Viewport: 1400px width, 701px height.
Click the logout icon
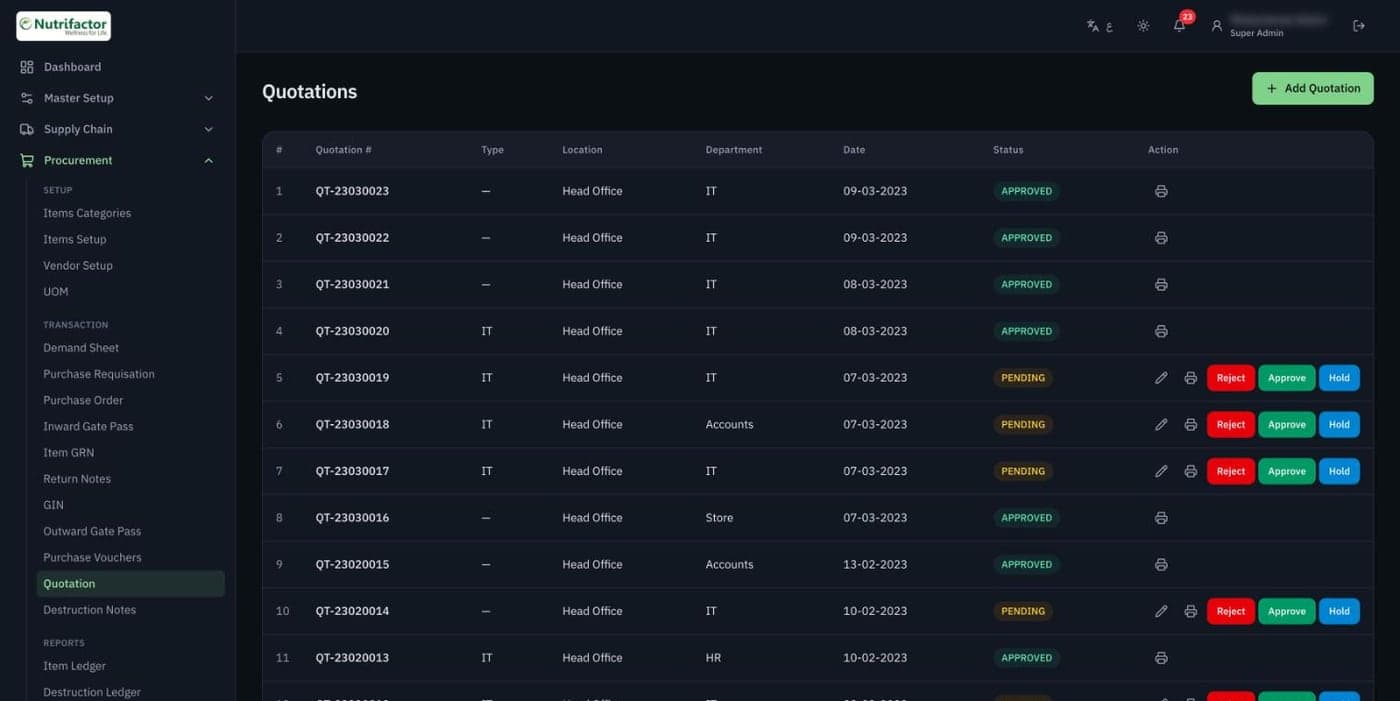coord(1359,26)
